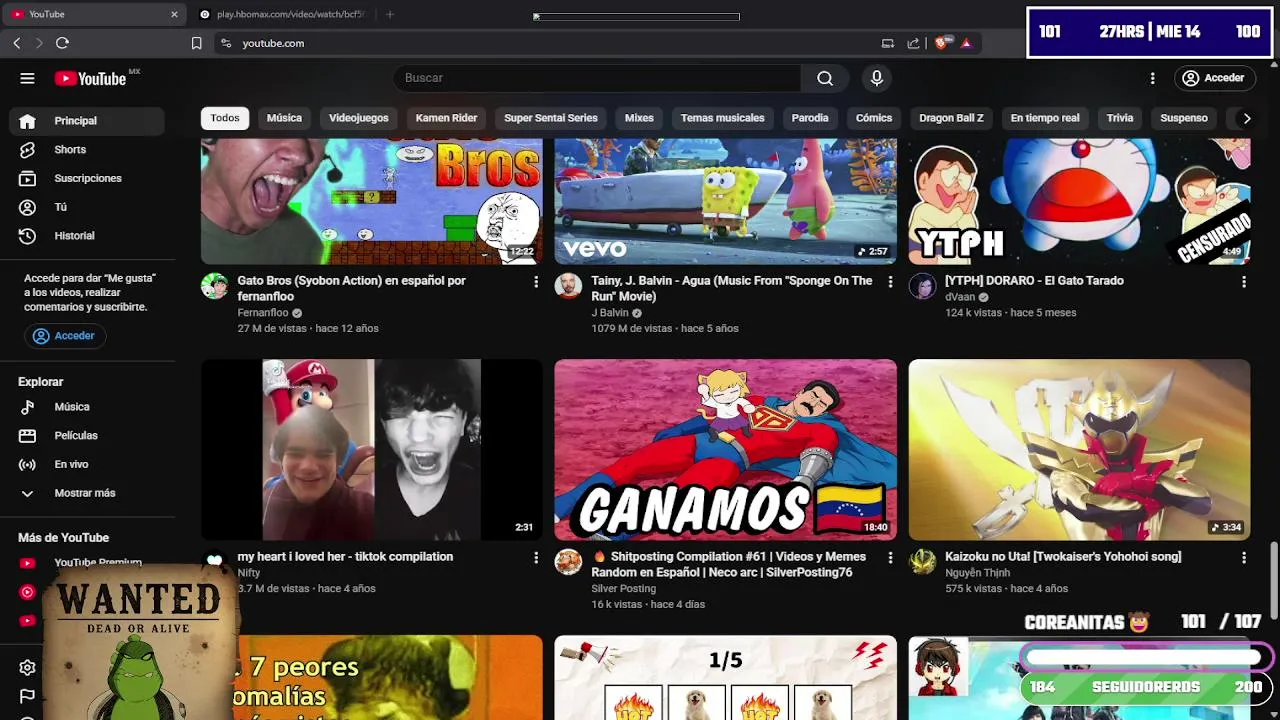Select the Dragon Ball Z filter chip
Image resolution: width=1280 pixels, height=720 pixels.
pos(951,118)
